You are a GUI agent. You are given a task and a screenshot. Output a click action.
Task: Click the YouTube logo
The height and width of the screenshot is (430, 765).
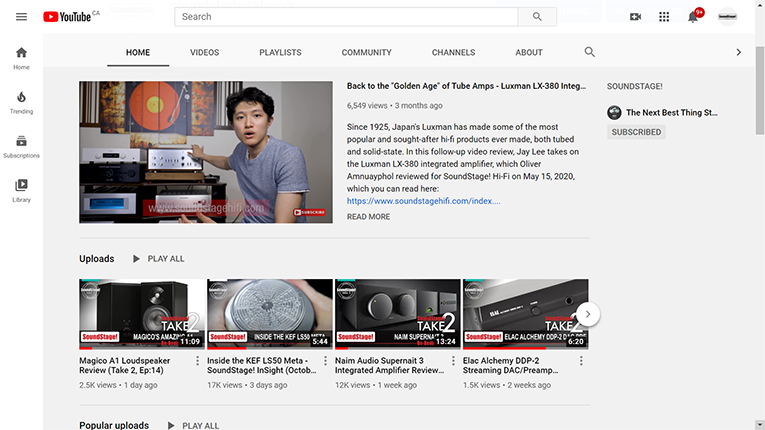pyautogui.click(x=67, y=17)
